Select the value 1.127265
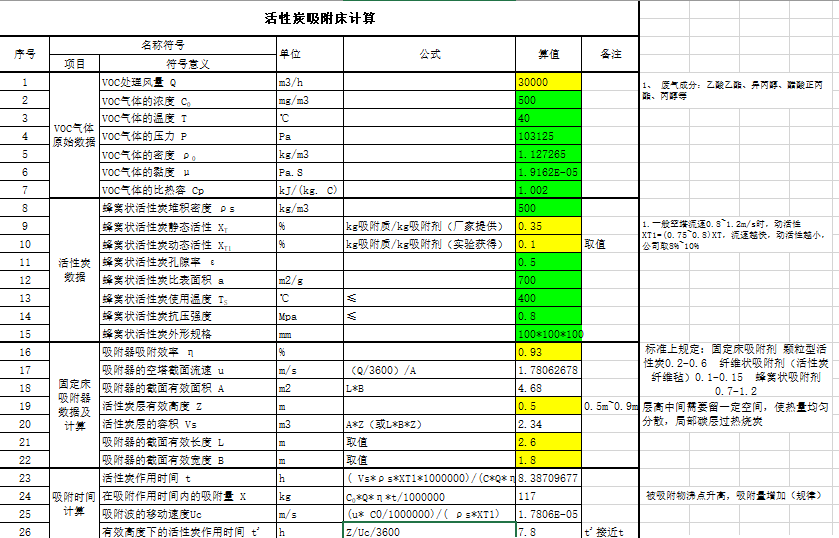The height and width of the screenshot is (538, 839). coord(548,154)
